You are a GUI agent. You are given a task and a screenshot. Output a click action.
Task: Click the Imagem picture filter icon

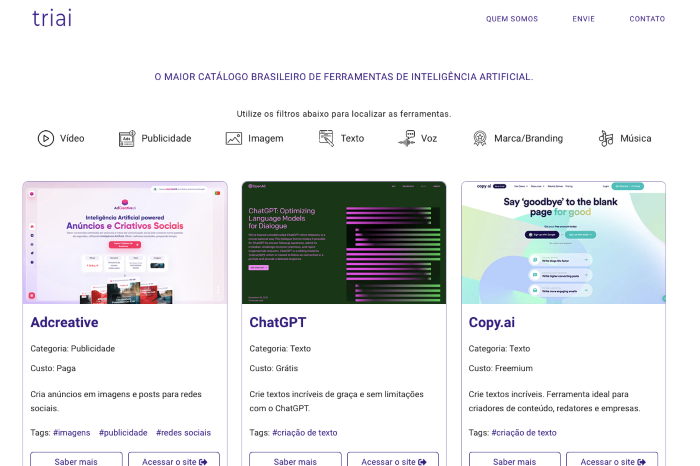(x=233, y=139)
